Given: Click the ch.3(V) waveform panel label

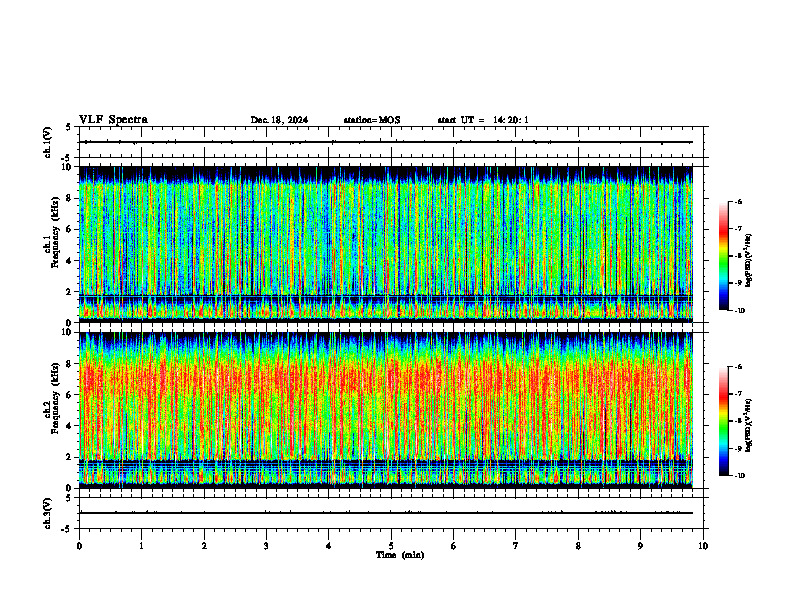Looking at the screenshot, I should [x=47, y=513].
